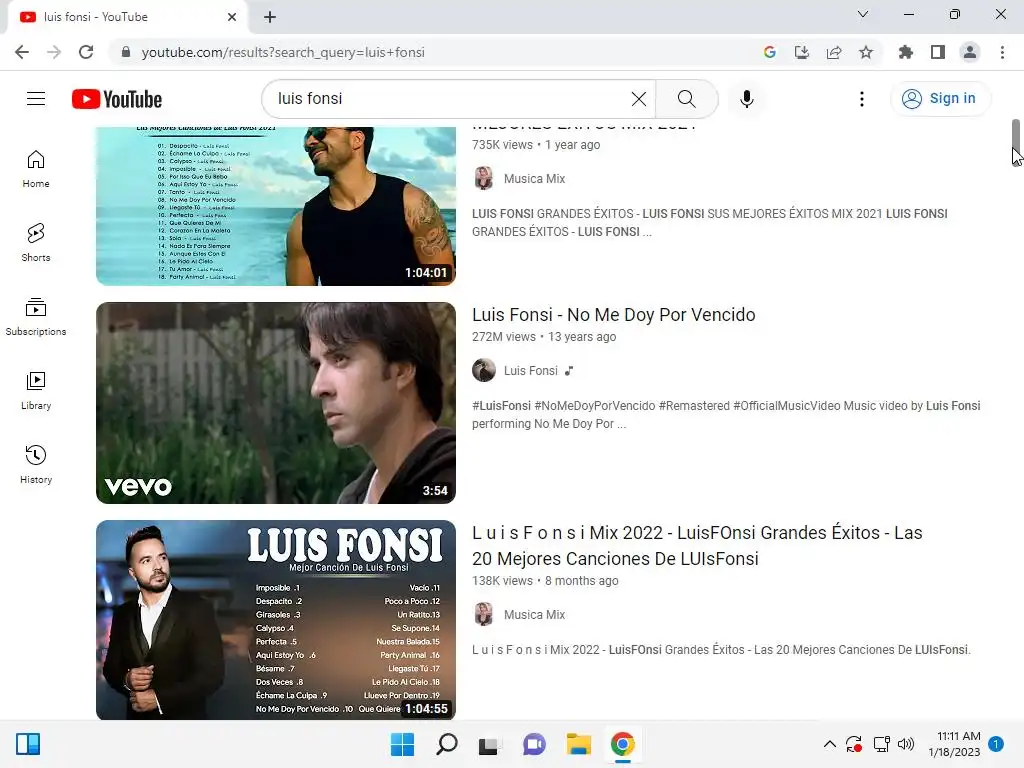Open Chat app on taskbar
Screen dimensions: 1024x768
point(534,744)
